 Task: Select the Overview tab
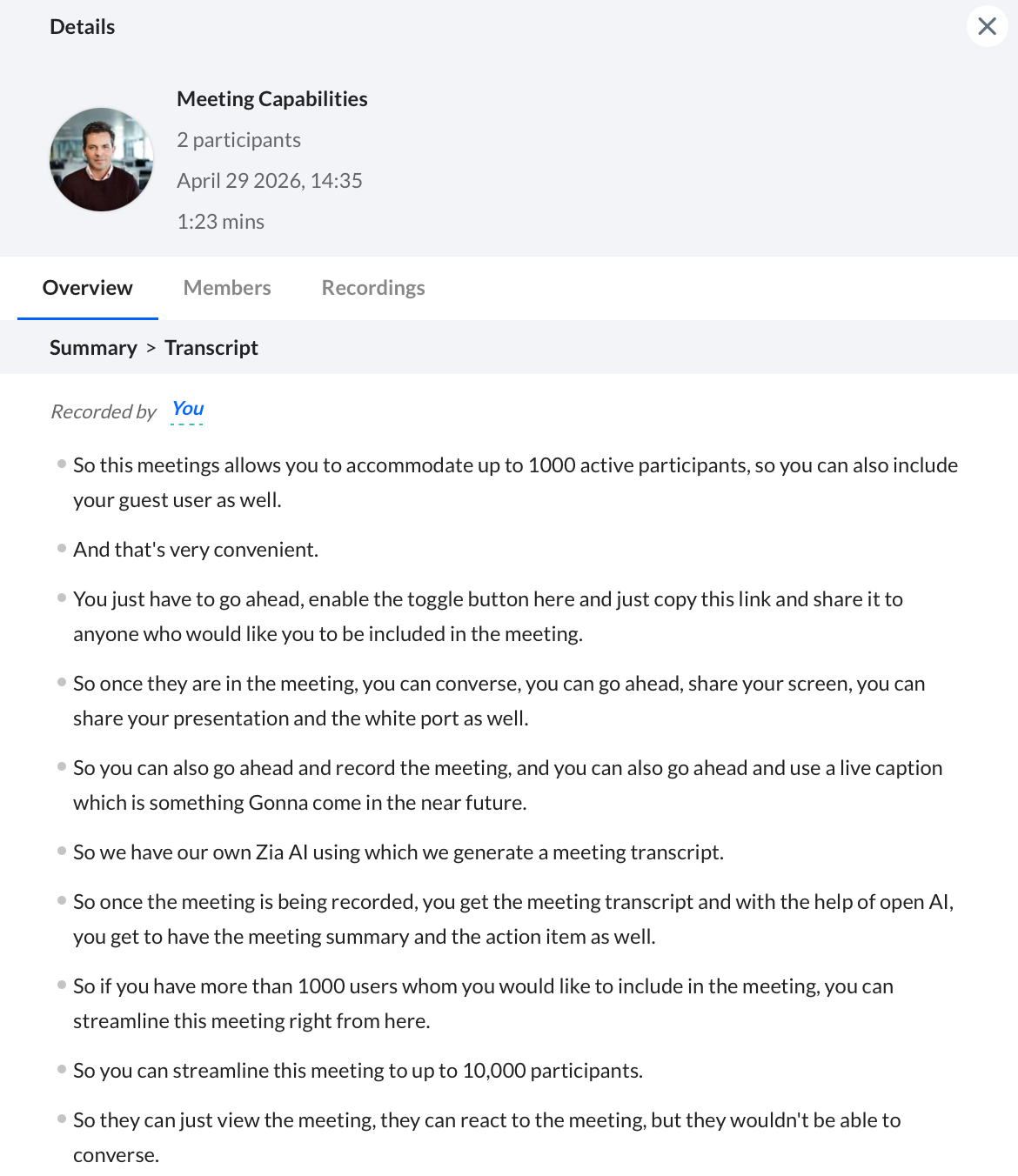88,288
